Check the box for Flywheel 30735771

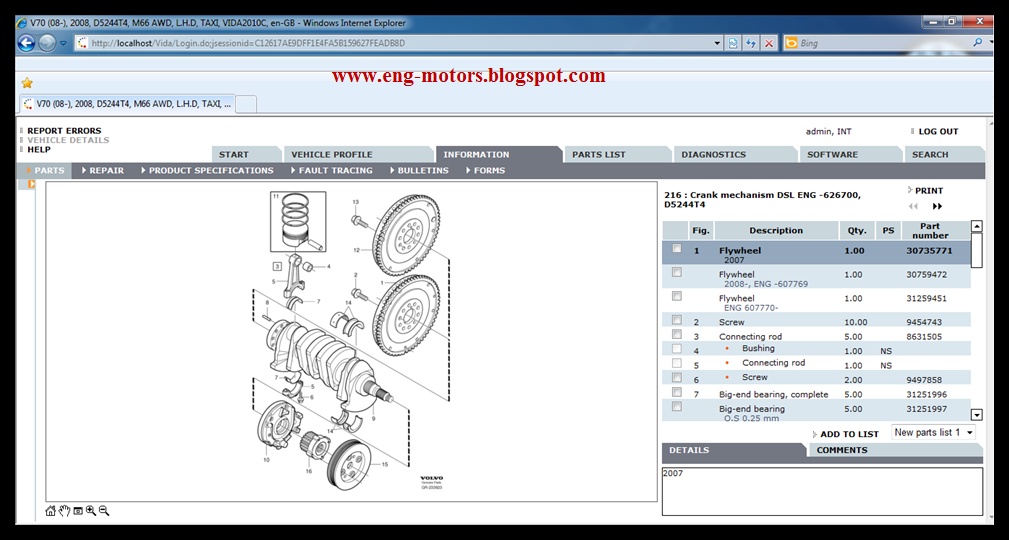(x=676, y=248)
